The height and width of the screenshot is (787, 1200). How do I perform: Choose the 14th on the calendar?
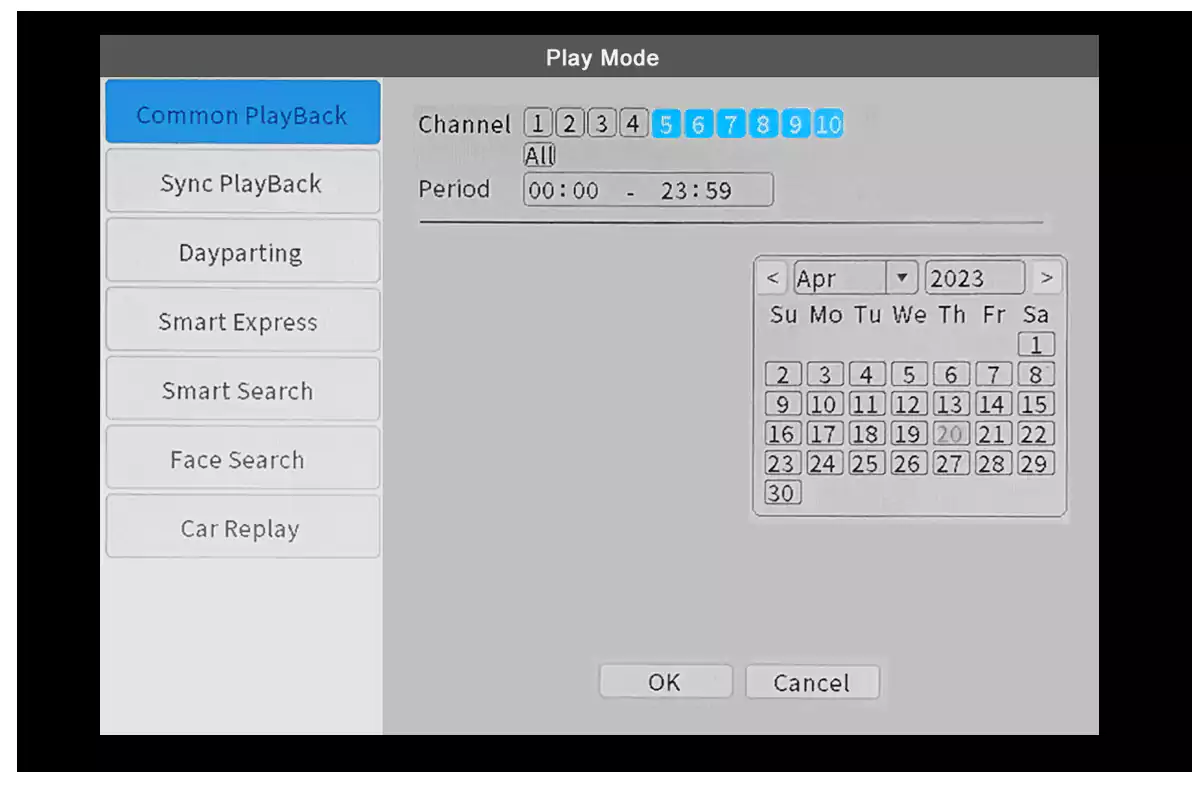[x=993, y=404]
